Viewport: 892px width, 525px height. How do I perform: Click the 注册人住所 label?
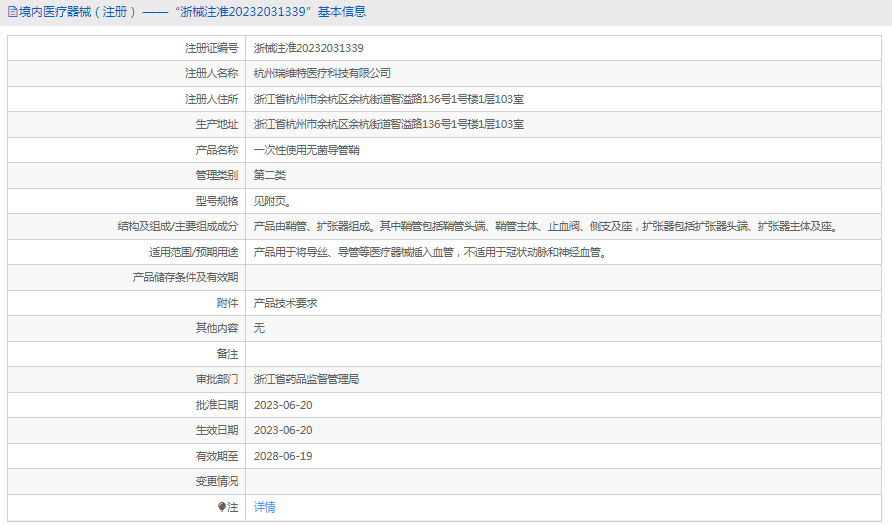point(212,100)
